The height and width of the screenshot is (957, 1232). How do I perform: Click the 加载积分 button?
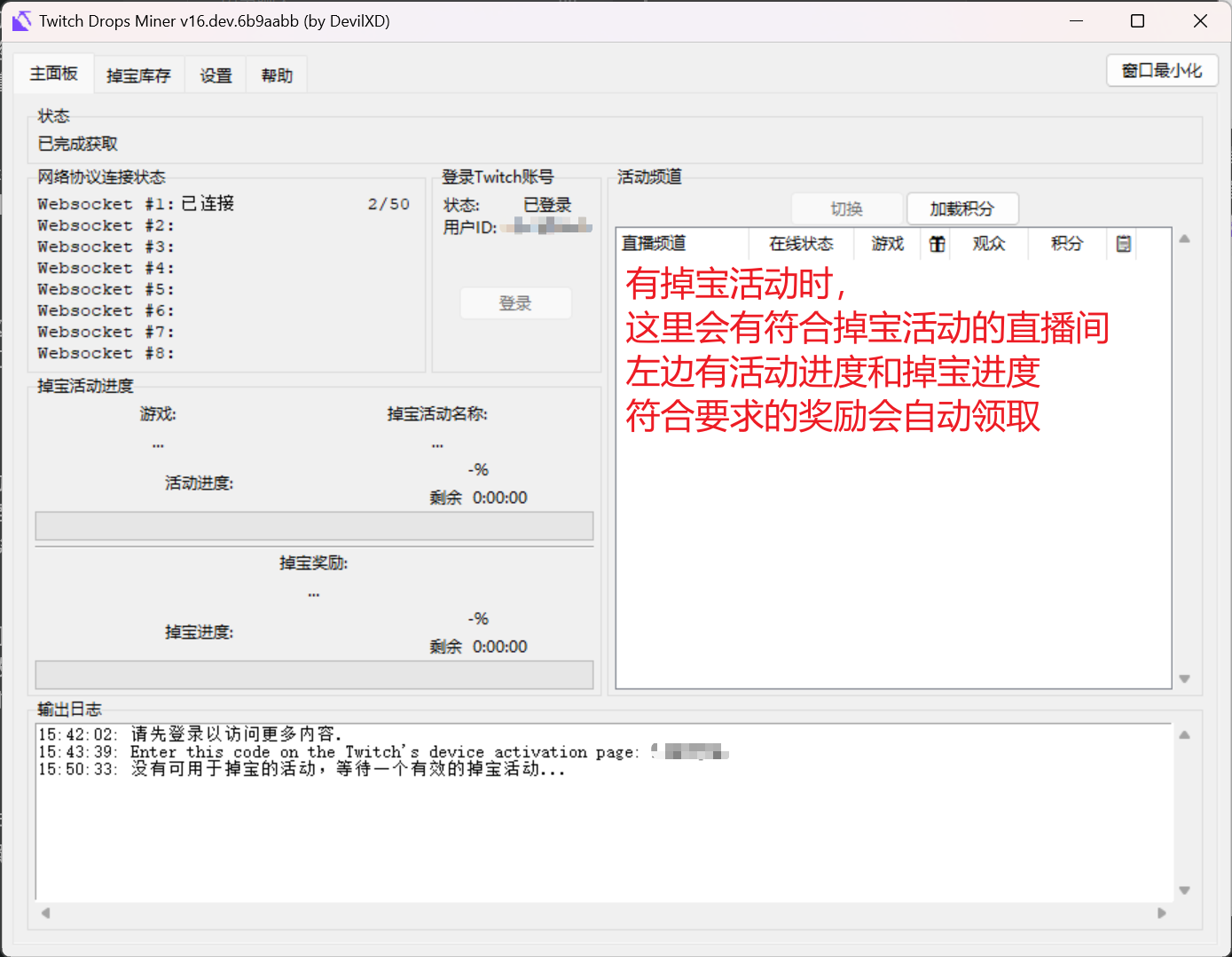tap(962, 208)
